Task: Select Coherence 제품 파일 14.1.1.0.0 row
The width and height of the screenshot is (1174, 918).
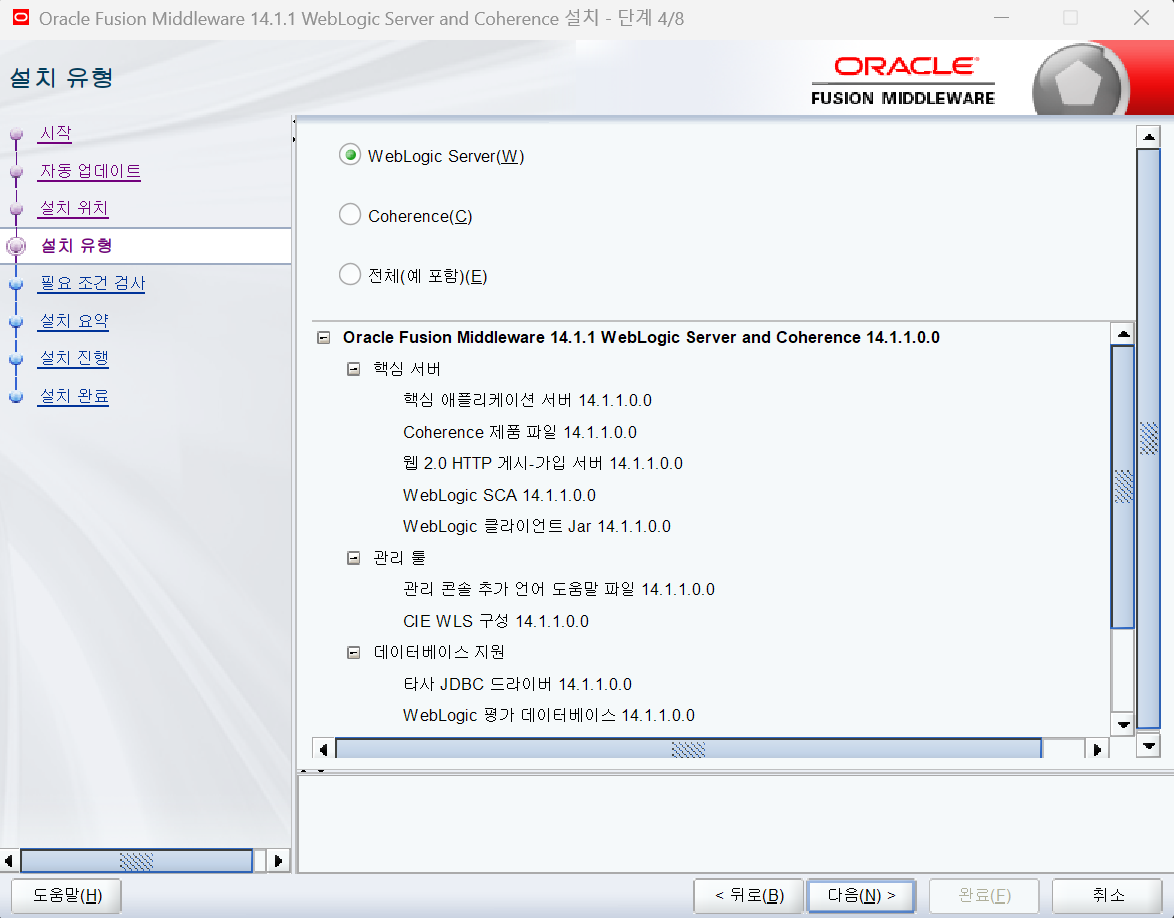Action: click(520, 432)
